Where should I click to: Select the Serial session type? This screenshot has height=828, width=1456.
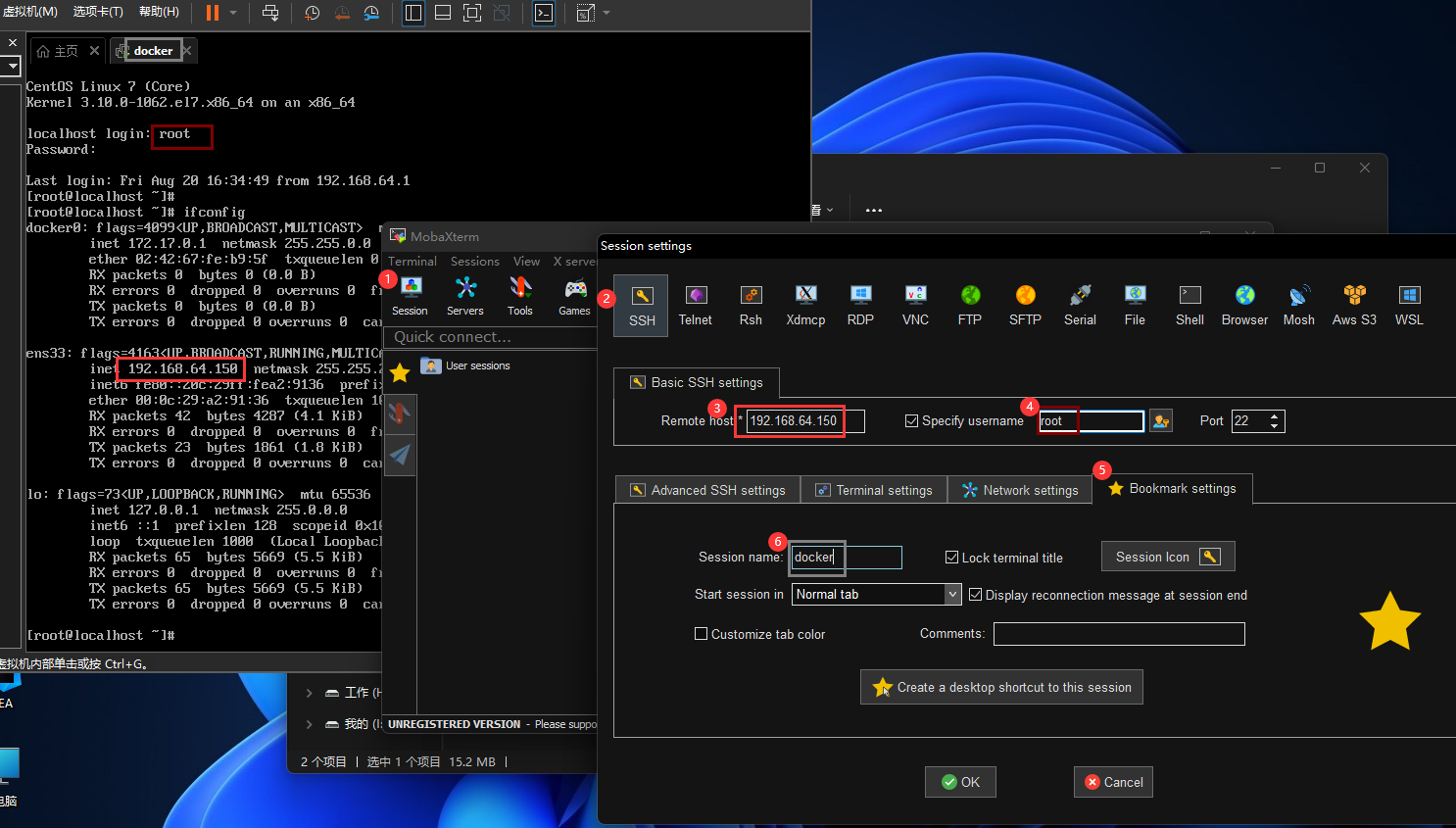(x=1080, y=306)
